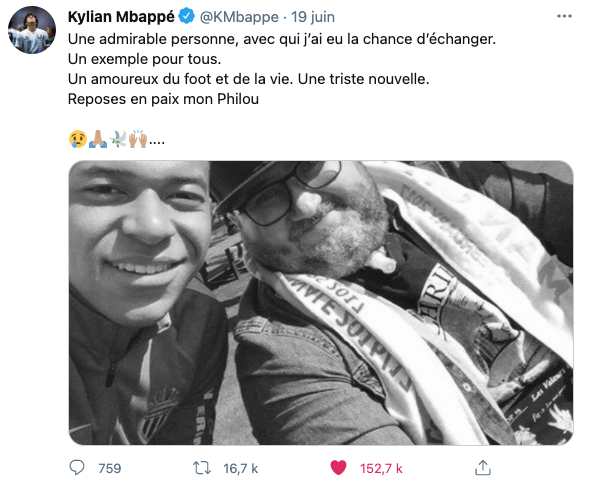
Task: Click the 152,7 k likes count
Action: (x=381, y=468)
